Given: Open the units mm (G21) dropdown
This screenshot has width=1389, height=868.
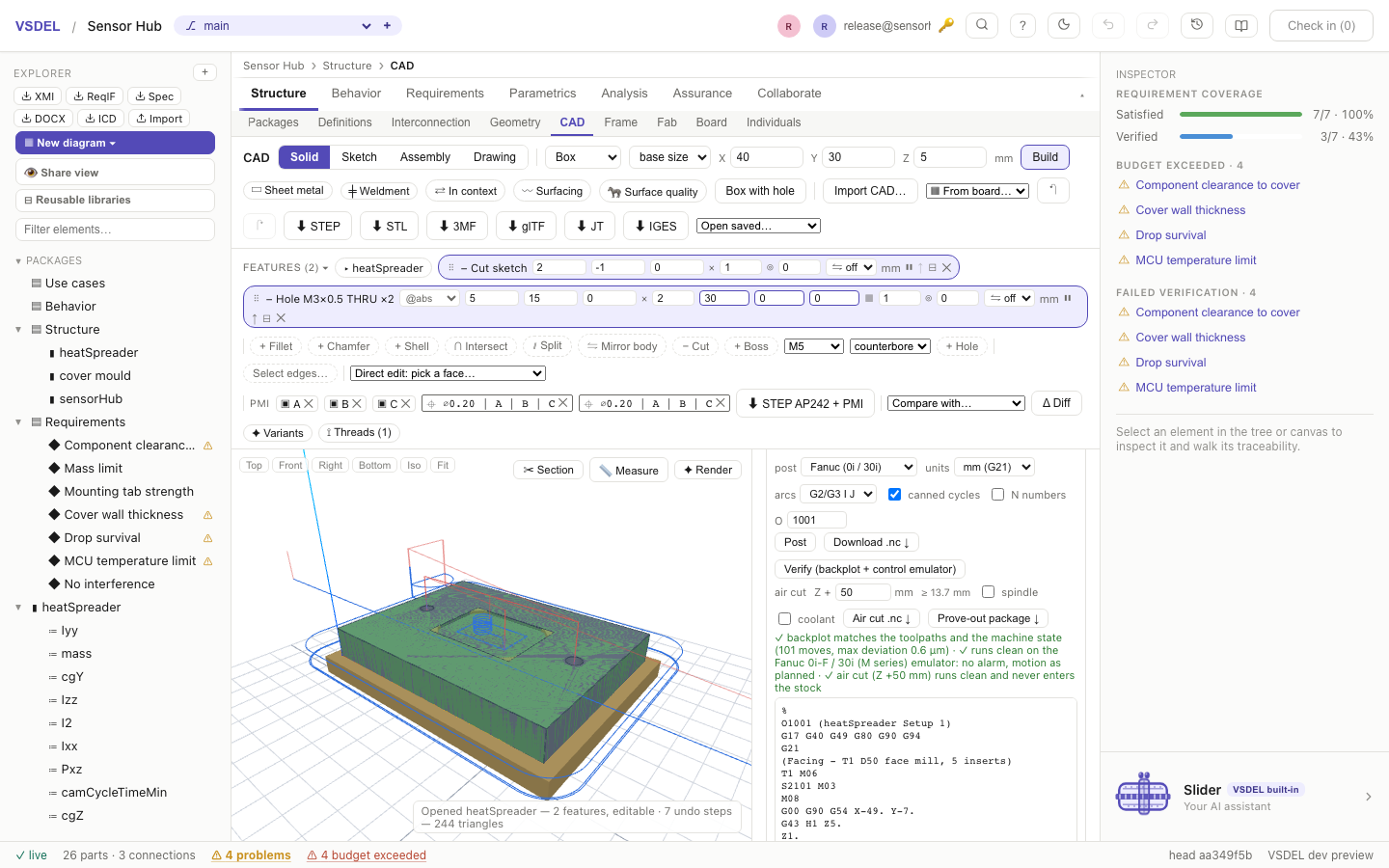Looking at the screenshot, I should point(994,467).
